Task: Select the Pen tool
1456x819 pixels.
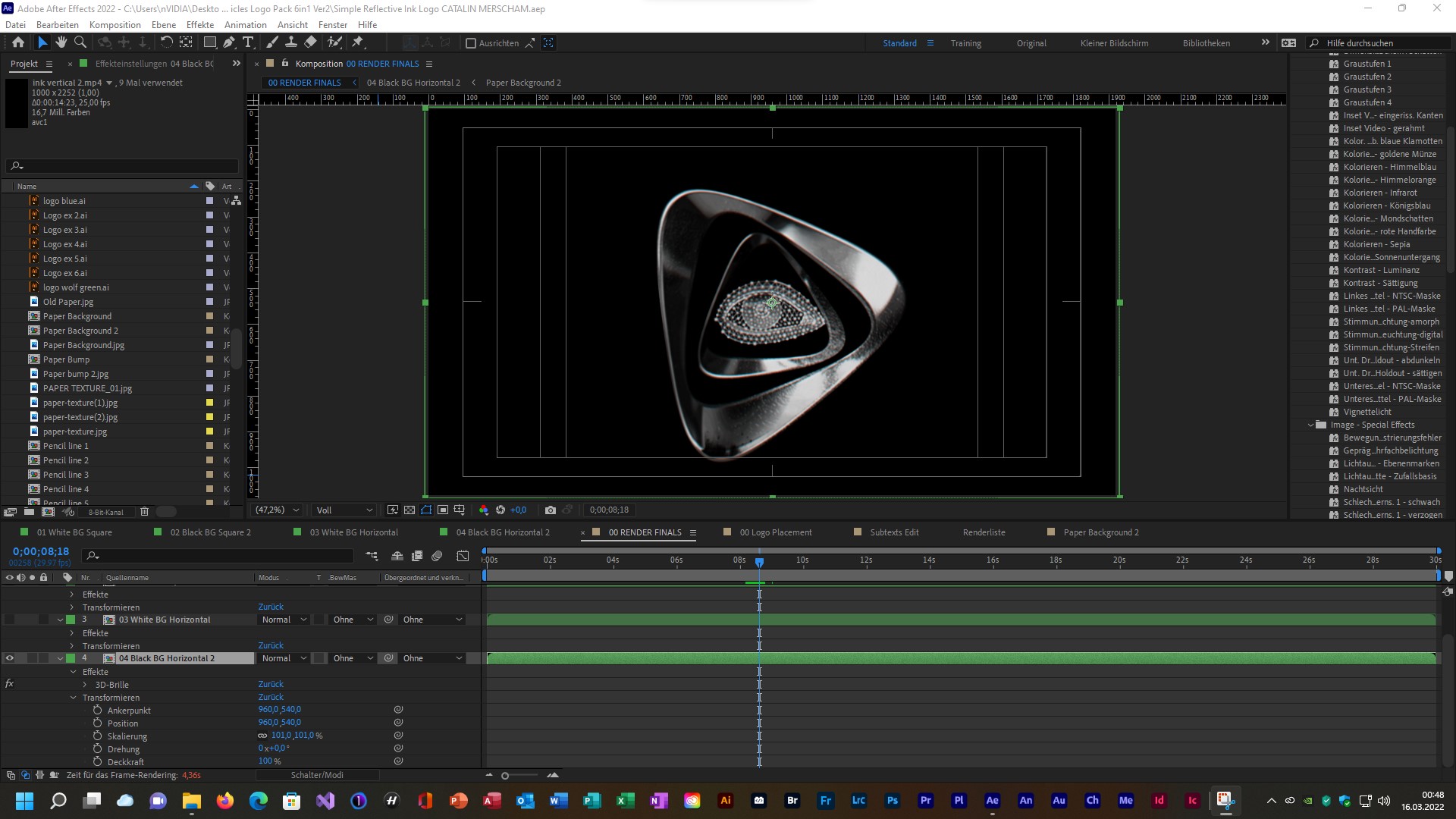Action: point(228,42)
